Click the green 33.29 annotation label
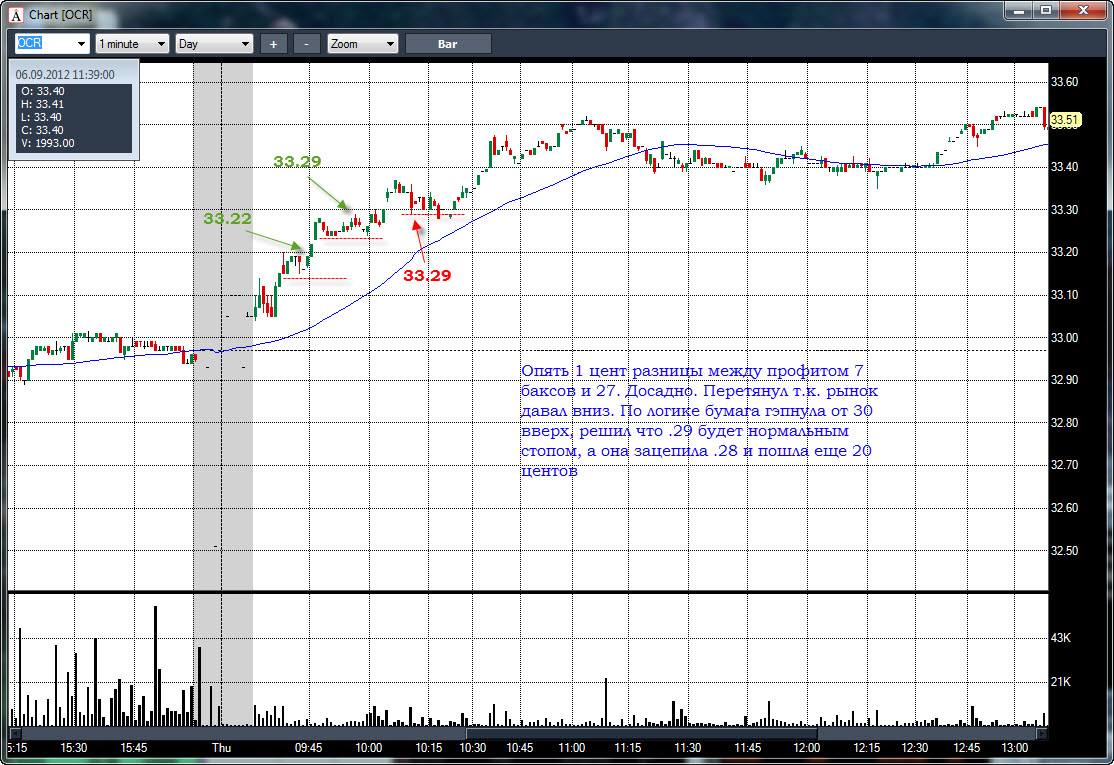The image size is (1114, 765). coord(297,161)
